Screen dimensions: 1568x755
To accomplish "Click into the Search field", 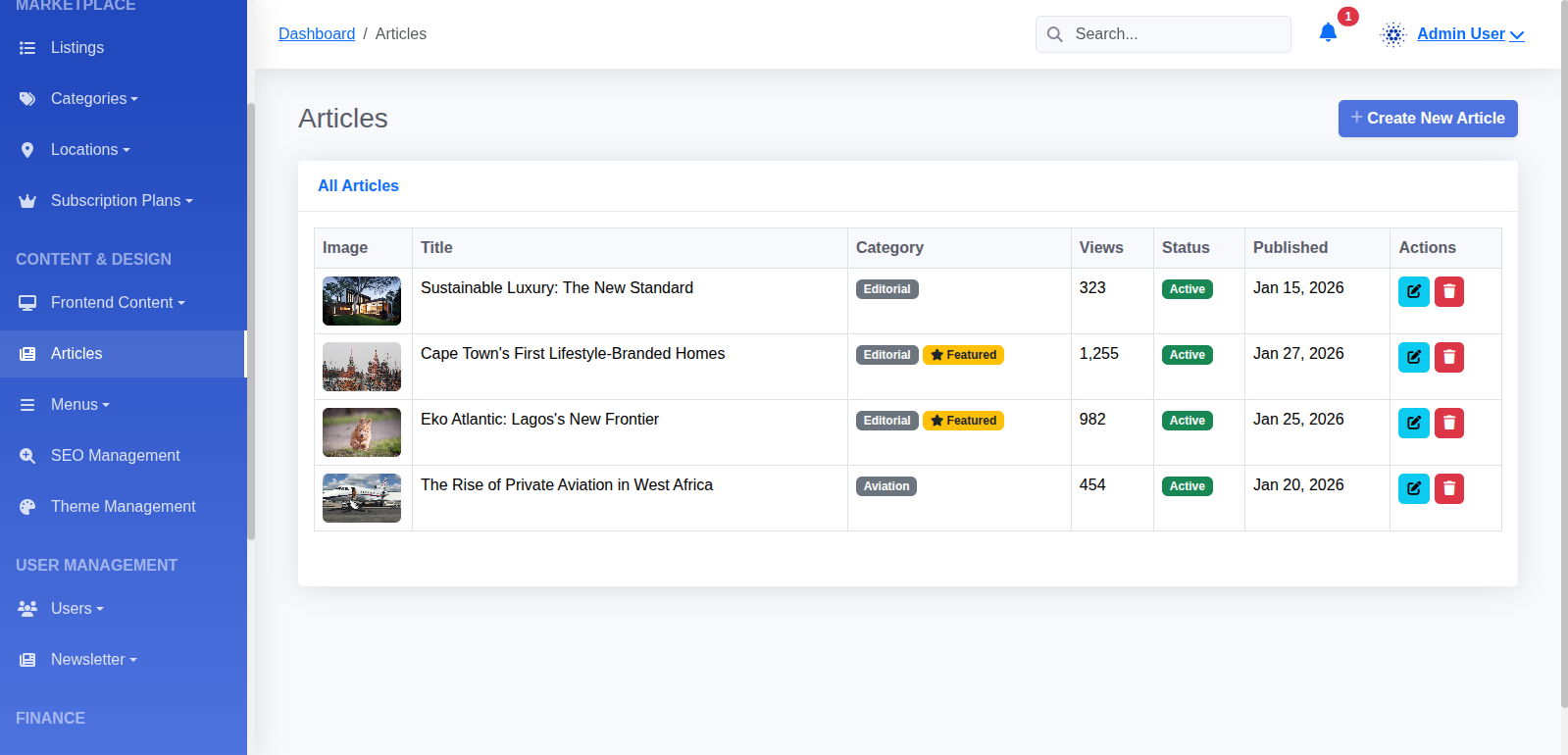I will 1163,34.
